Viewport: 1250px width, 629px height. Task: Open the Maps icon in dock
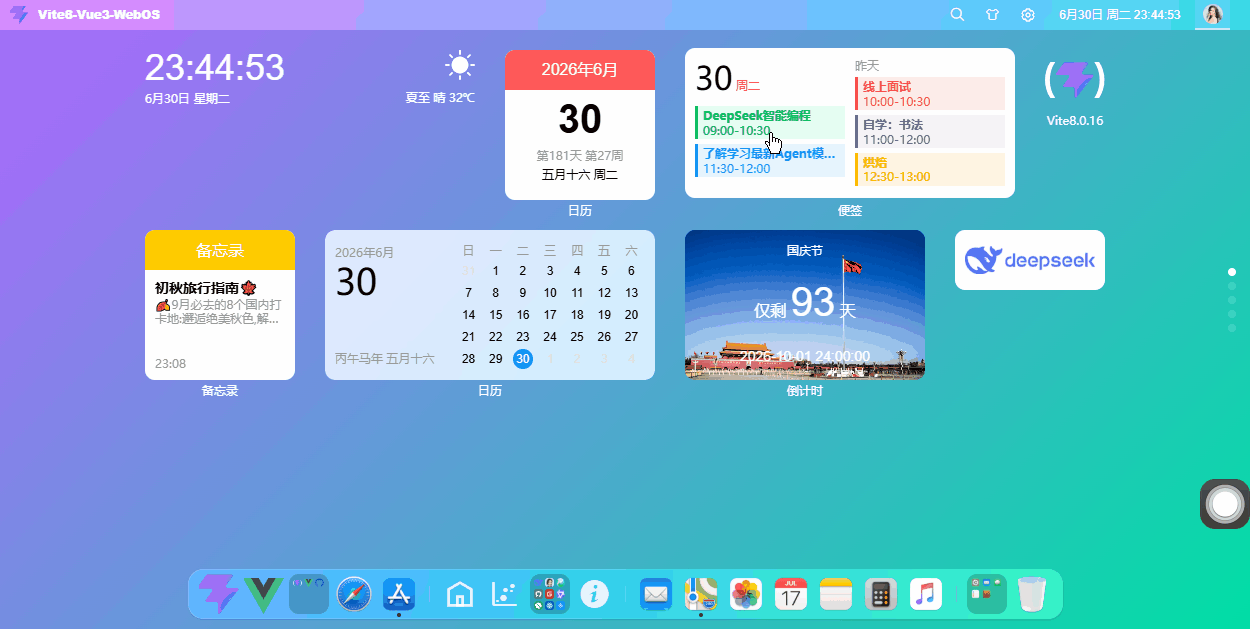tap(701, 594)
